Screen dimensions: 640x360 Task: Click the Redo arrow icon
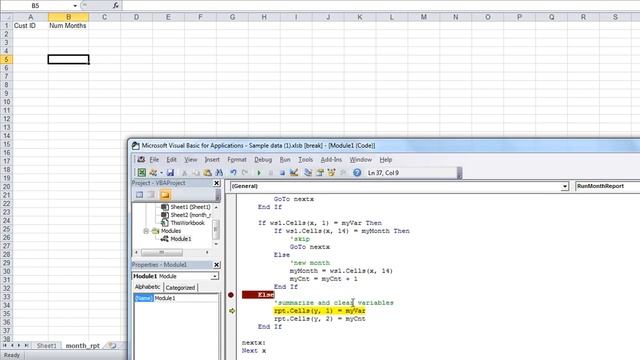coord(245,173)
